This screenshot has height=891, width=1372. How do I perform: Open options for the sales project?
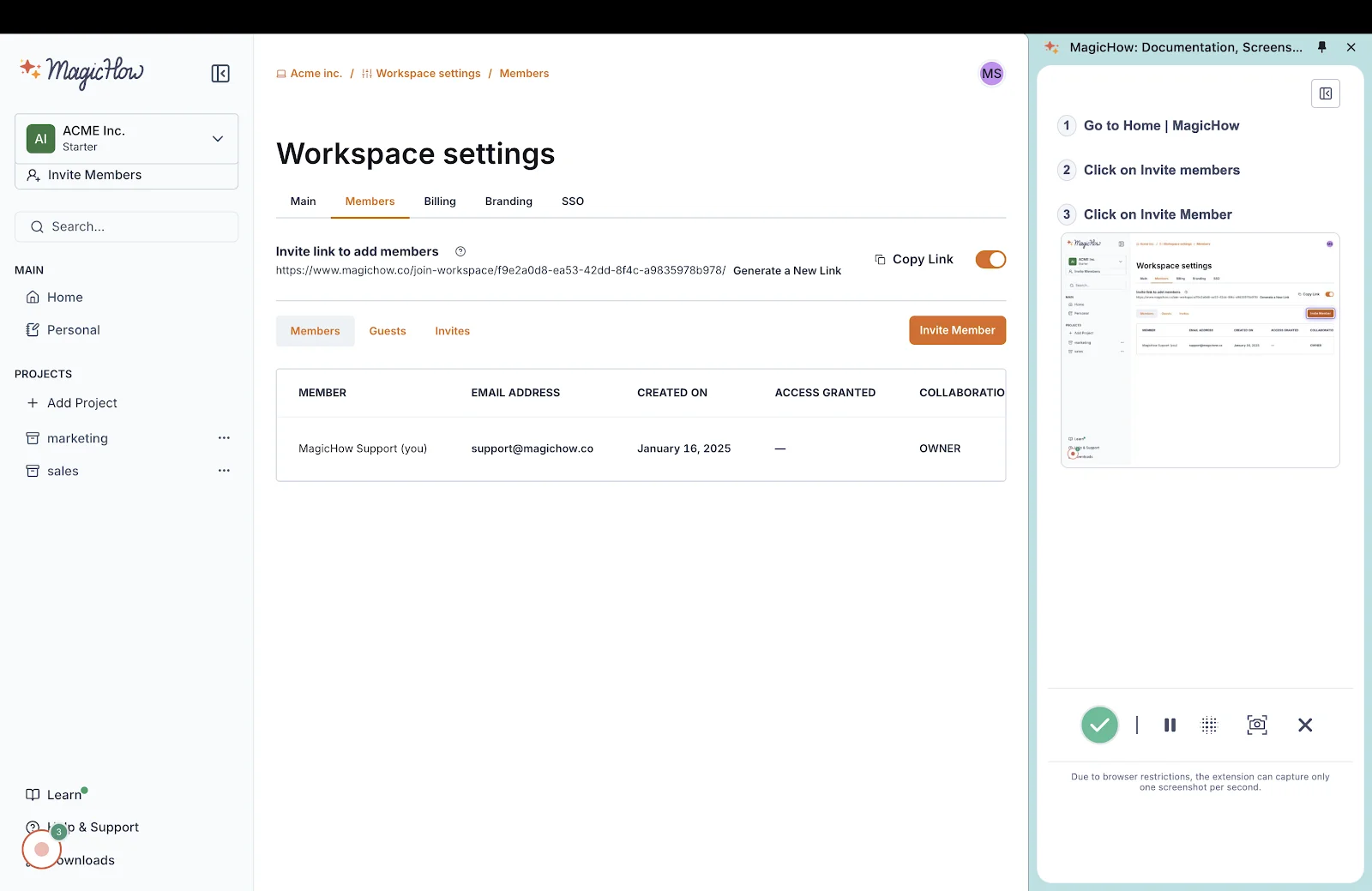(x=224, y=470)
